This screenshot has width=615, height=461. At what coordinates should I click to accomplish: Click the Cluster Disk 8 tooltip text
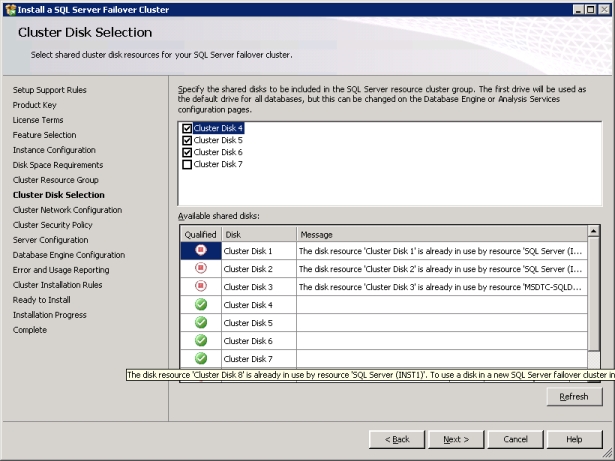370,375
